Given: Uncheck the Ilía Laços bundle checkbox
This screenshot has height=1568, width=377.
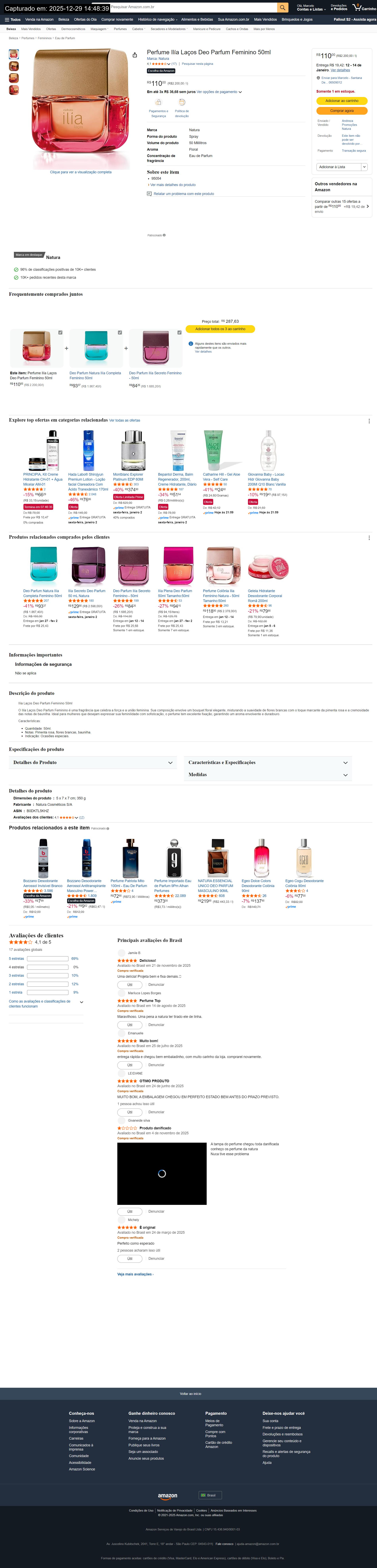Looking at the screenshot, I should (60, 332).
